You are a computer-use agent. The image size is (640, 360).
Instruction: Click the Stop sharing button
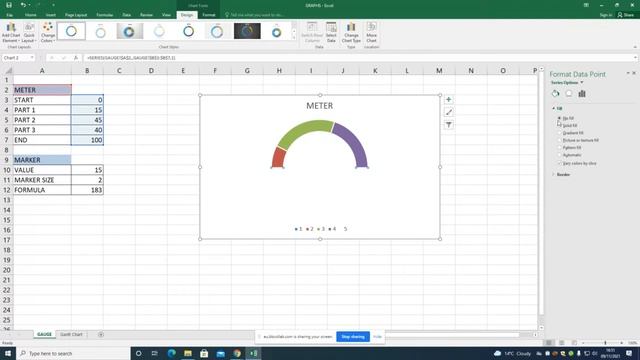click(353, 337)
